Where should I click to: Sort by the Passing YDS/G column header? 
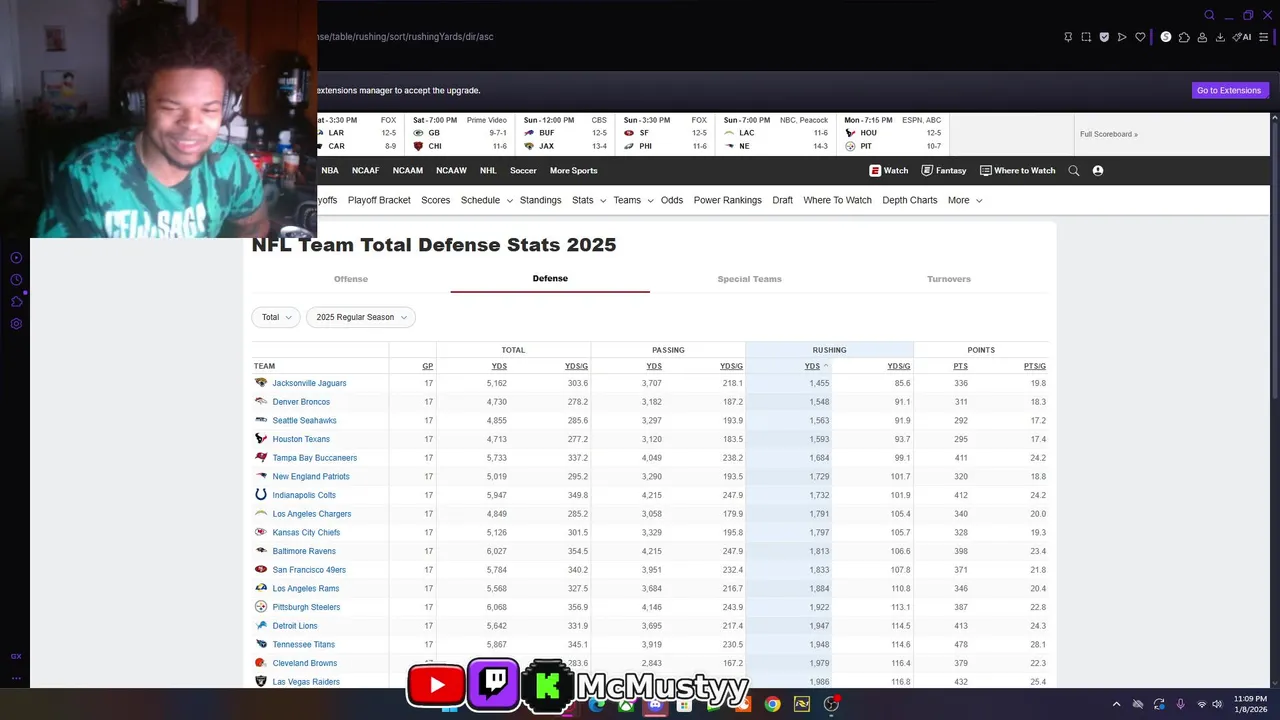(x=731, y=366)
